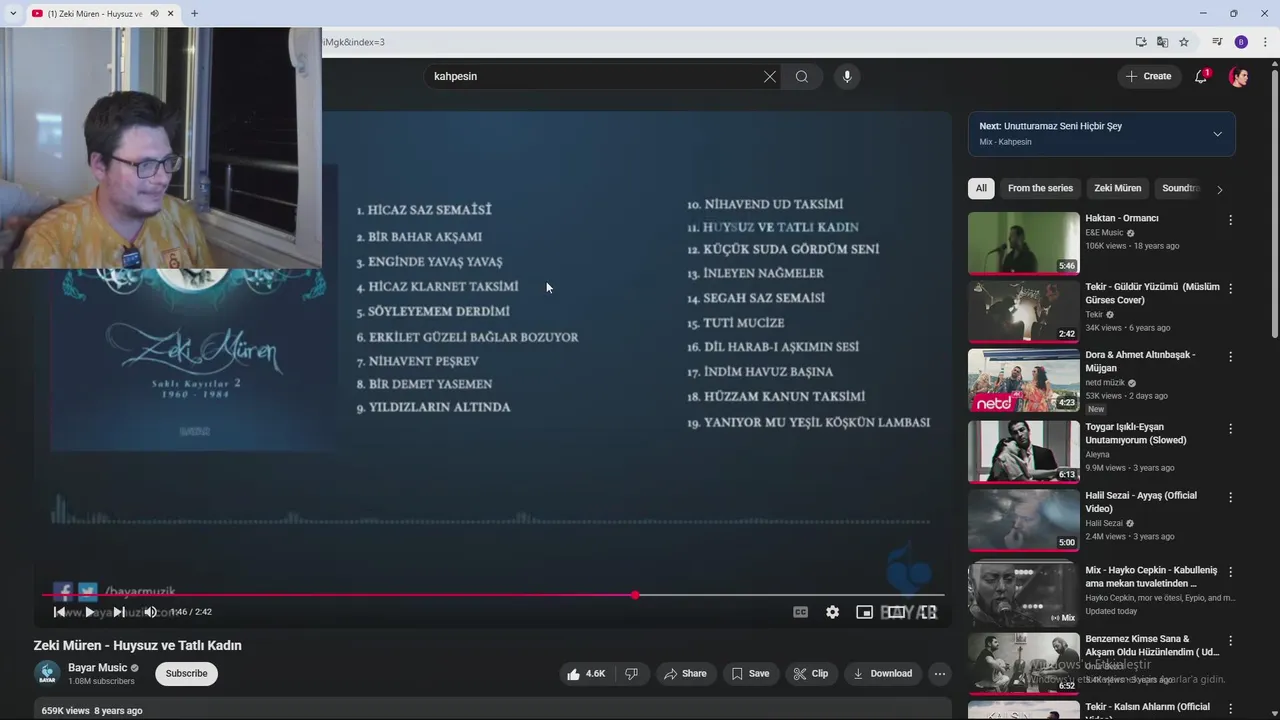Create a clip of the video
1280x720 pixels.
coord(811,674)
